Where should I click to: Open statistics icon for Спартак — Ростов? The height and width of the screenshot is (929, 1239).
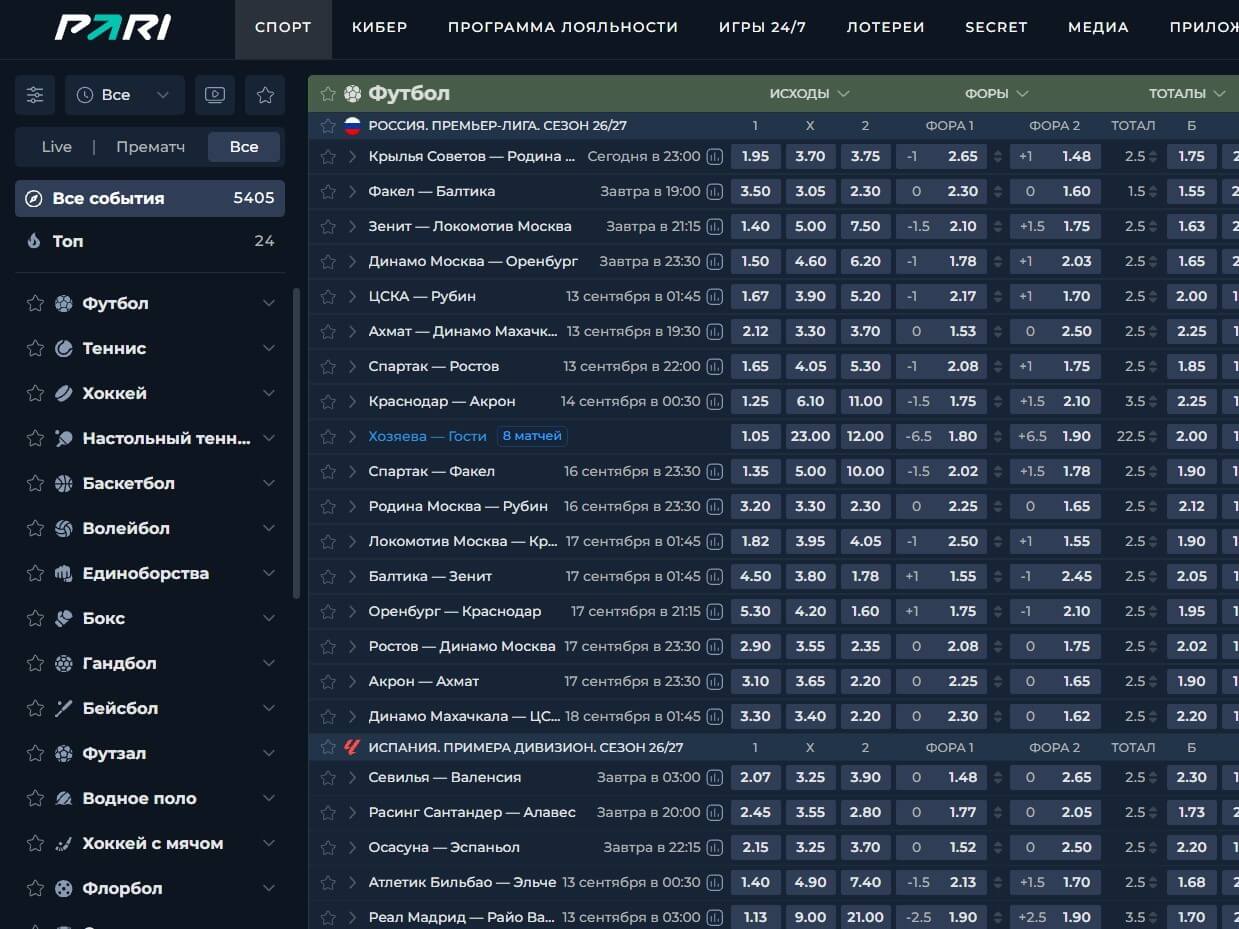tap(715, 366)
